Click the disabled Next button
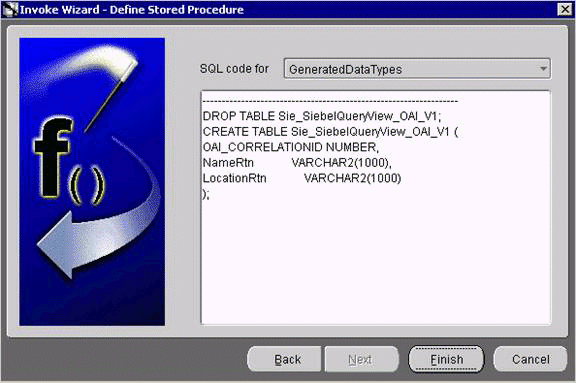 pos(361,359)
